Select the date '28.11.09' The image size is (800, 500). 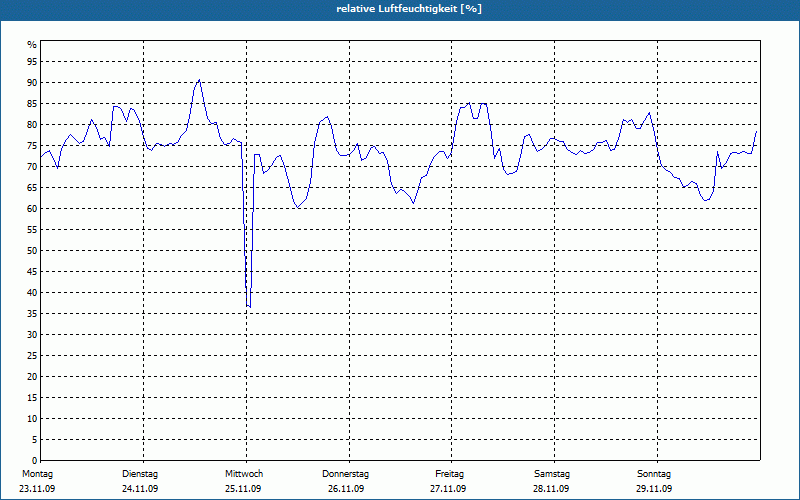(551, 489)
